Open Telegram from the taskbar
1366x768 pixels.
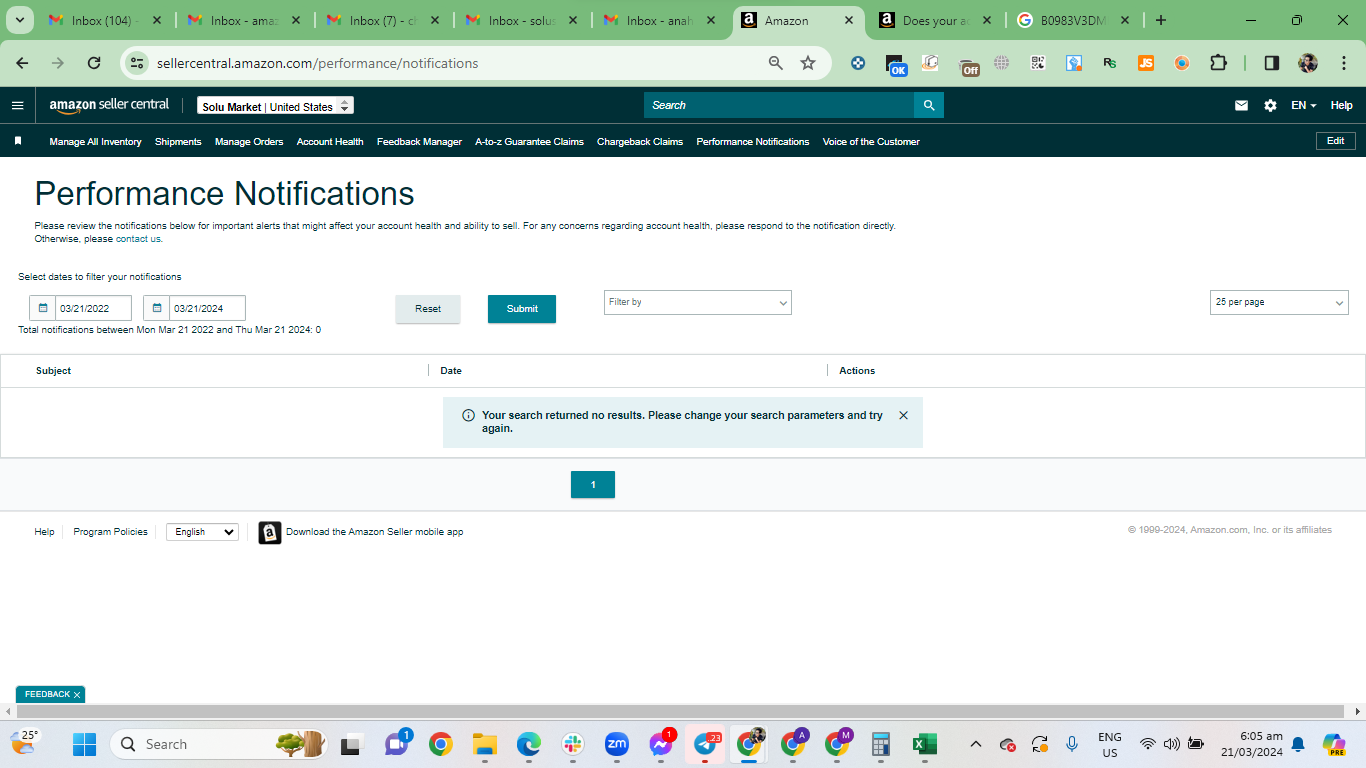705,744
